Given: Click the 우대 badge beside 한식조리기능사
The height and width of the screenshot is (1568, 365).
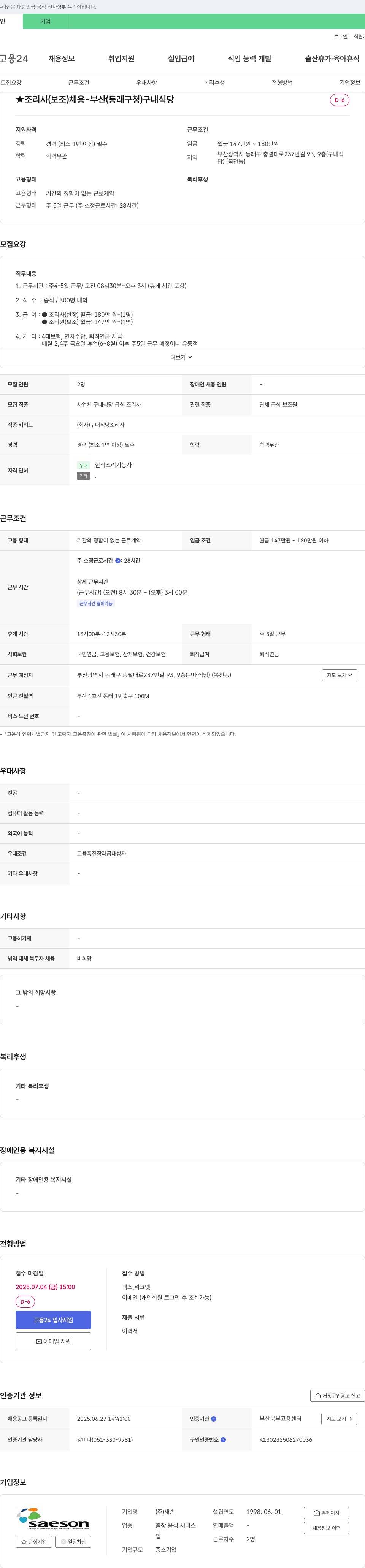Looking at the screenshot, I should click(x=83, y=466).
